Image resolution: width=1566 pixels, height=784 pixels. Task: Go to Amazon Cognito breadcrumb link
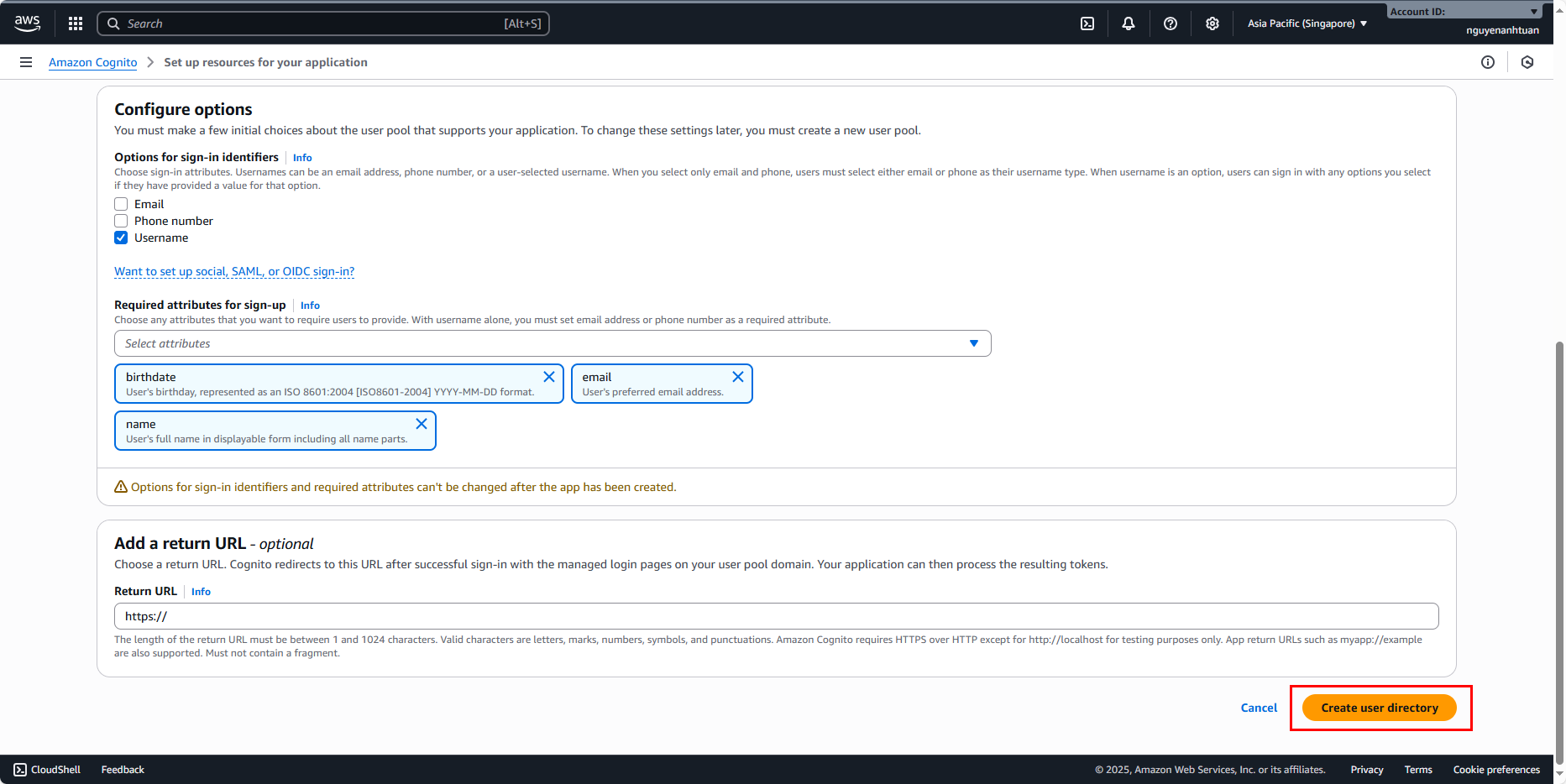pos(92,62)
